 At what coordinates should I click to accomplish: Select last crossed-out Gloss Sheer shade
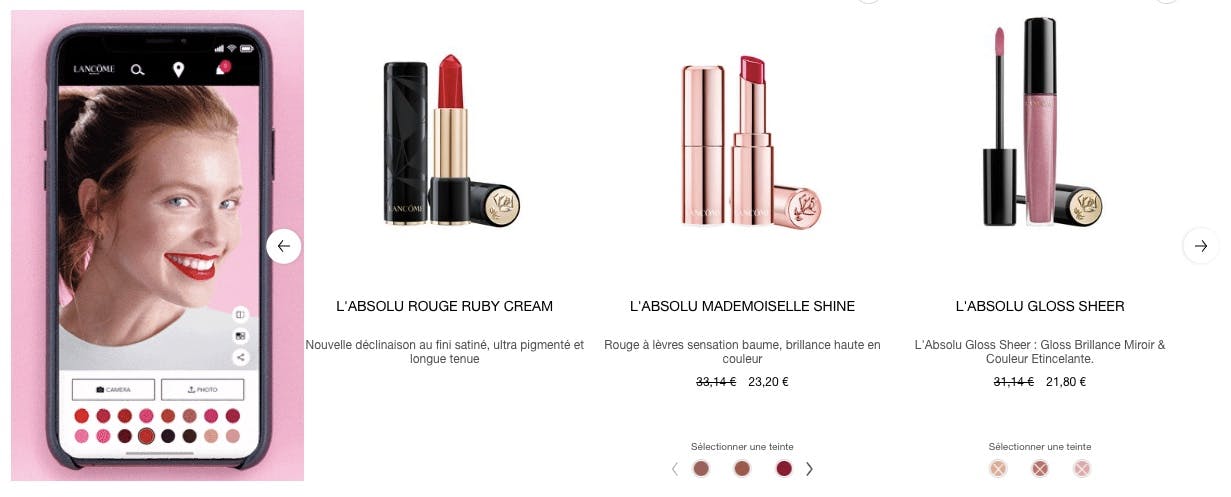(x=1082, y=469)
